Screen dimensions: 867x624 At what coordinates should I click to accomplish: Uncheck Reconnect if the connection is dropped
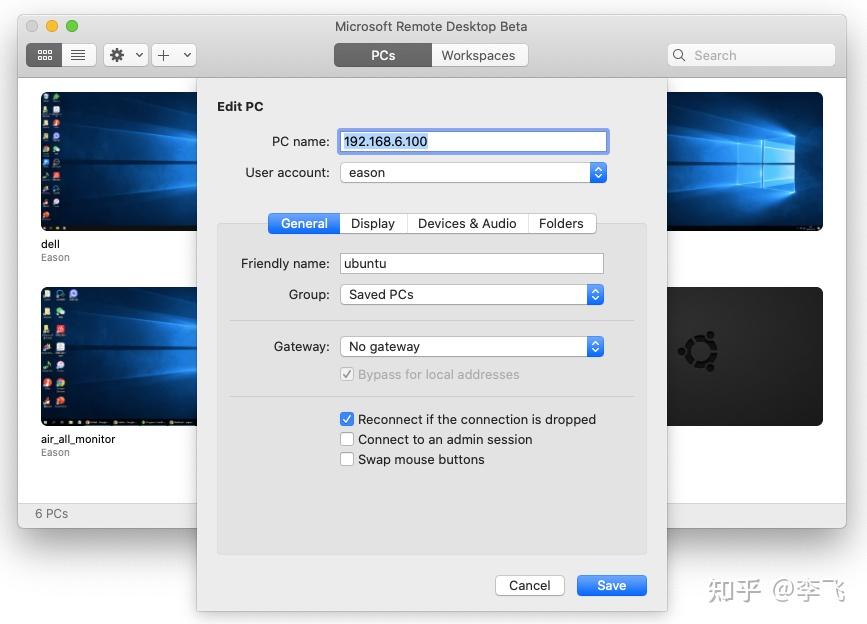click(347, 419)
